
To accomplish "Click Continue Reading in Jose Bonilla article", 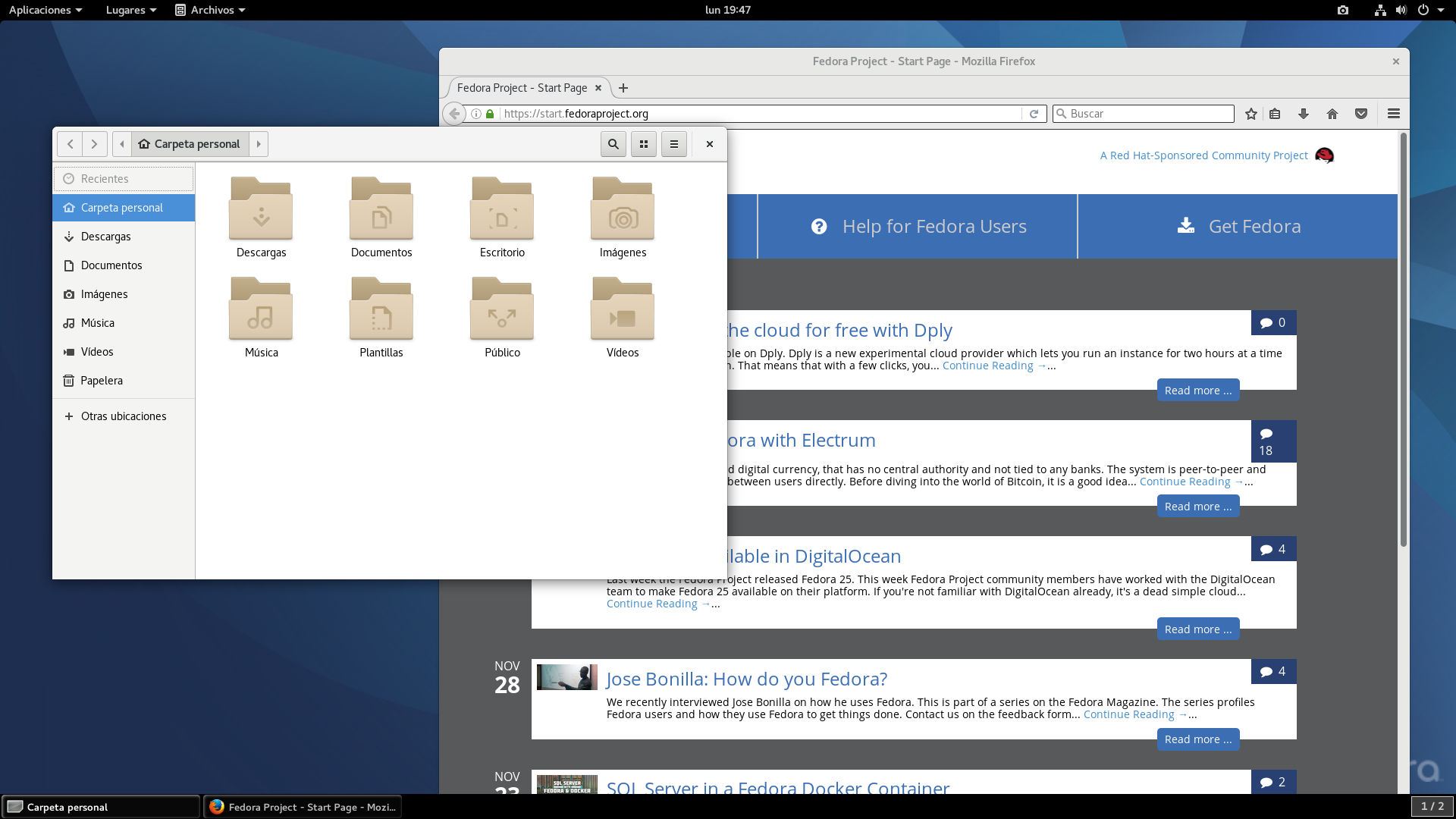I will (x=1134, y=714).
